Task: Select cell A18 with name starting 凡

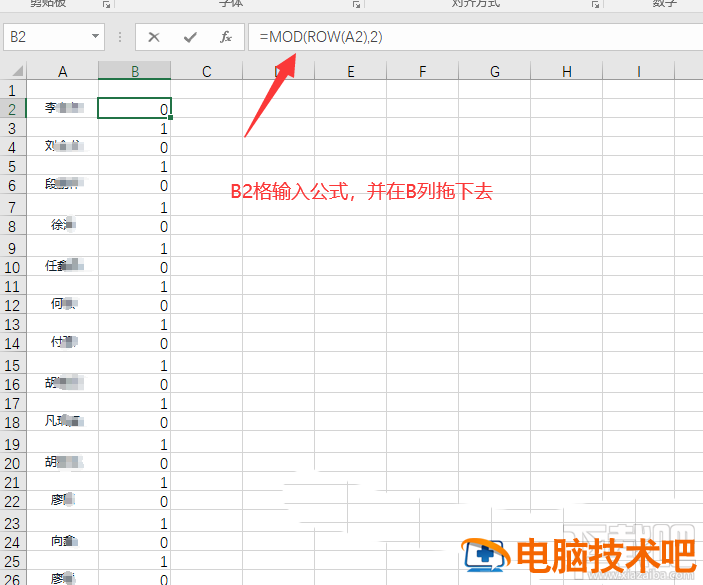Action: click(x=62, y=422)
